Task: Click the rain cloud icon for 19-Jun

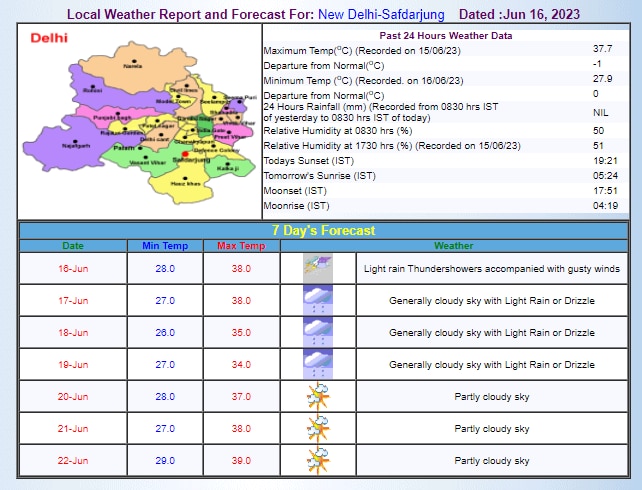Action: 318,364
